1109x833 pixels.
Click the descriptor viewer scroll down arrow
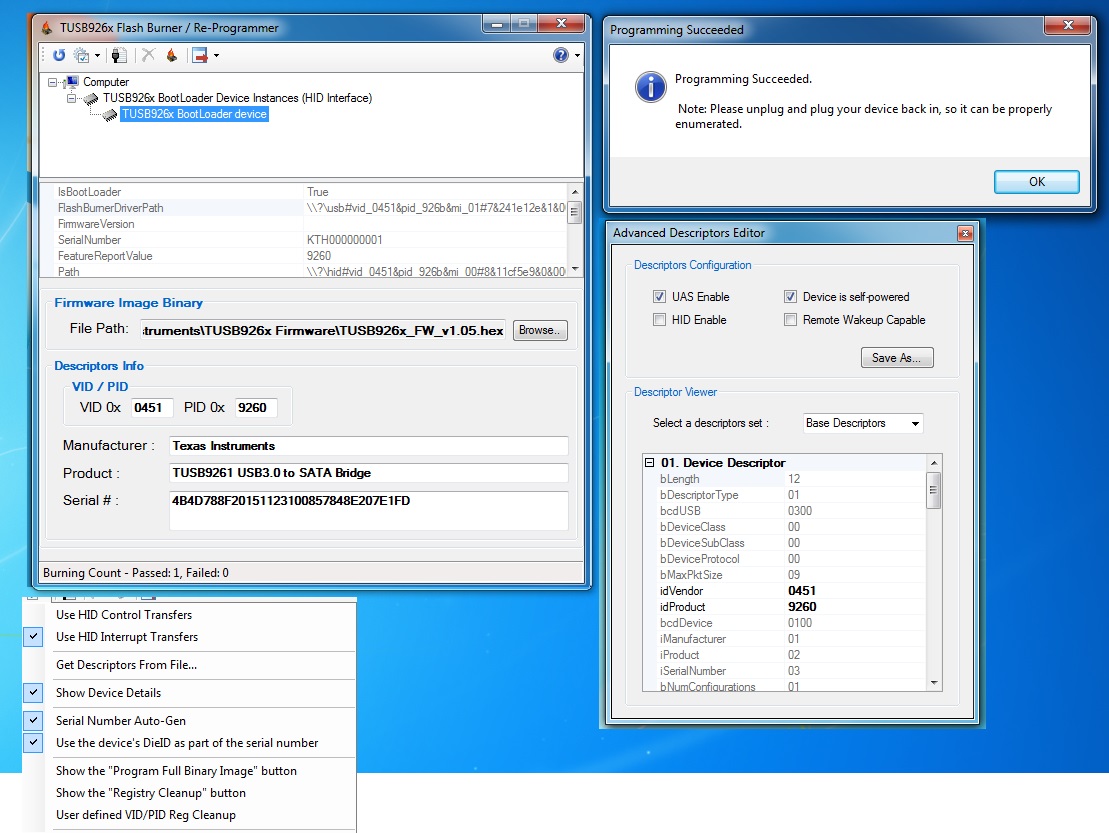pos(934,682)
